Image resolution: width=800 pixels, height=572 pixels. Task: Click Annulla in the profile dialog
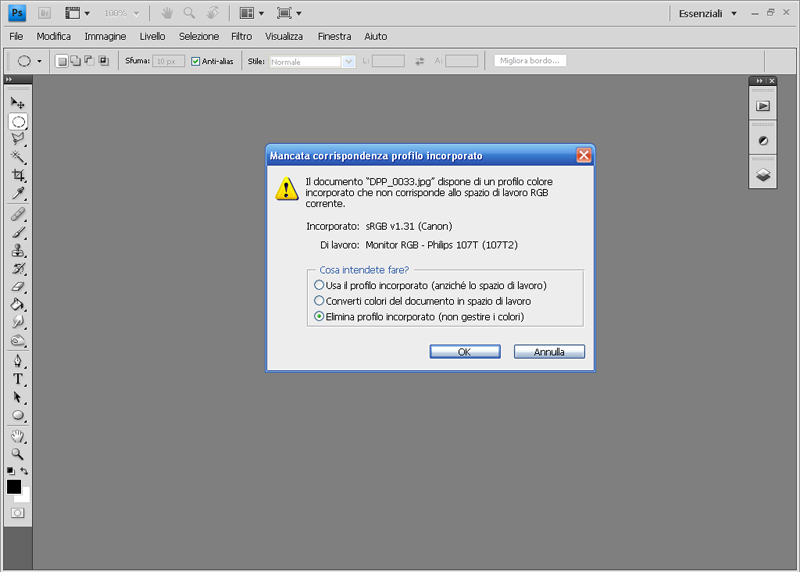pos(549,352)
